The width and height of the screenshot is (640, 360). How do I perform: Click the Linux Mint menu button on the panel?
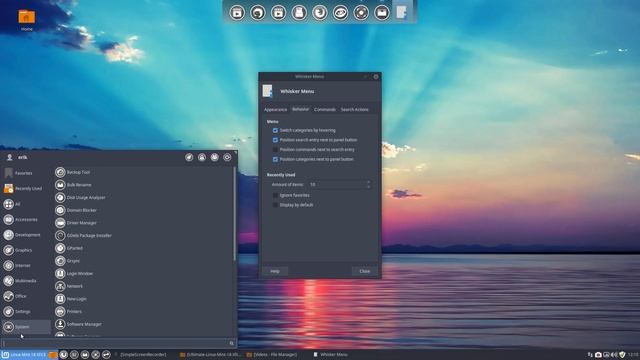pyautogui.click(x=24, y=355)
